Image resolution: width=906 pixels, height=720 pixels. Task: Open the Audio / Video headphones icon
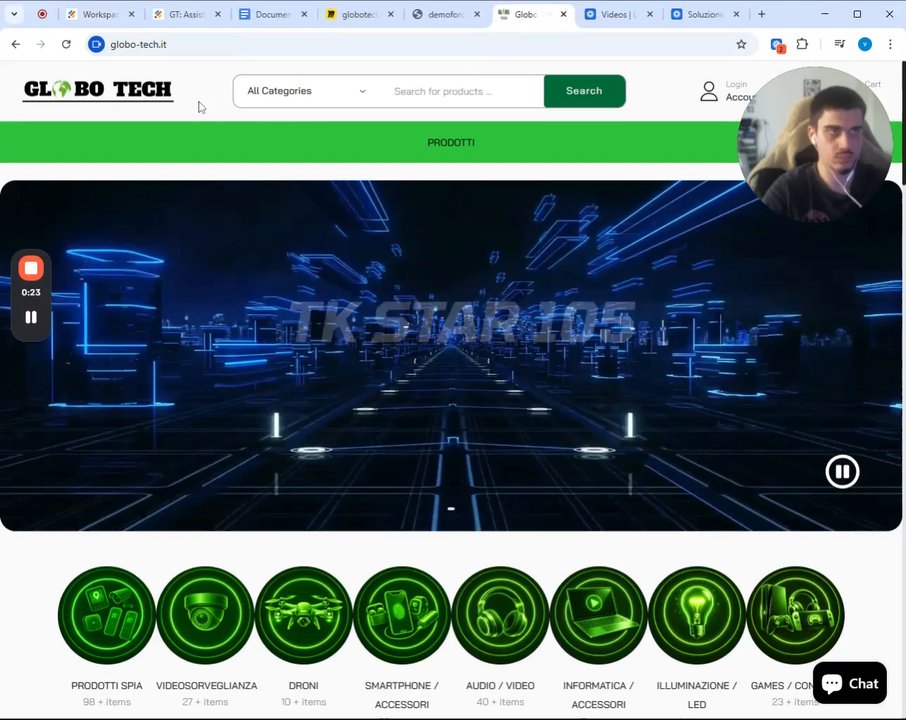coord(500,615)
